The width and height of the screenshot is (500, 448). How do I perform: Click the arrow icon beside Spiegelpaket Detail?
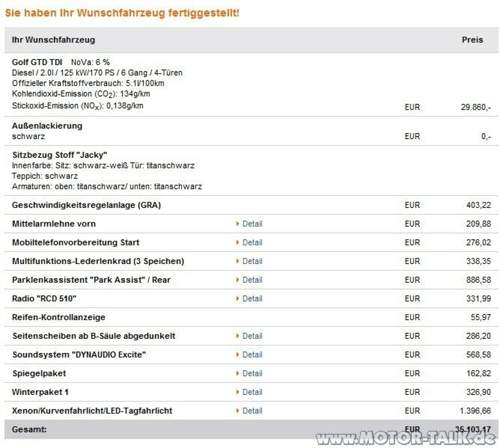point(237,373)
